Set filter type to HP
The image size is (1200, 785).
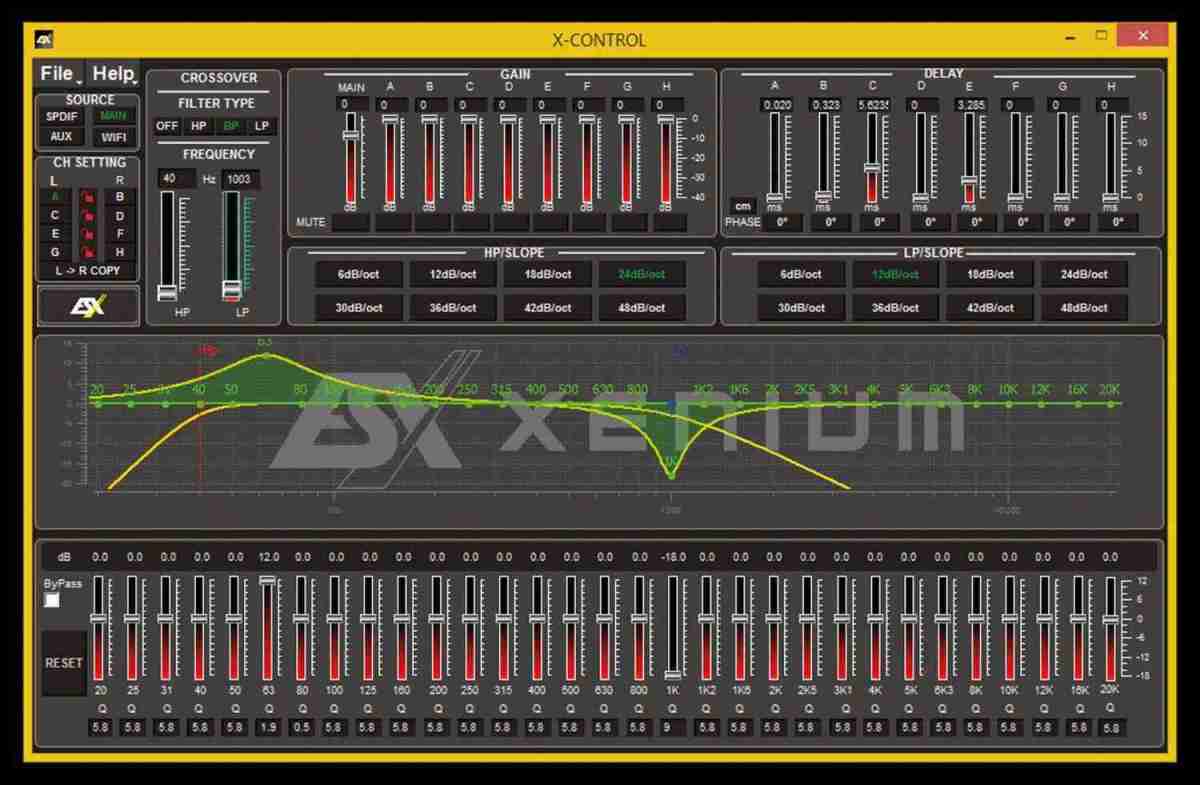(x=198, y=126)
